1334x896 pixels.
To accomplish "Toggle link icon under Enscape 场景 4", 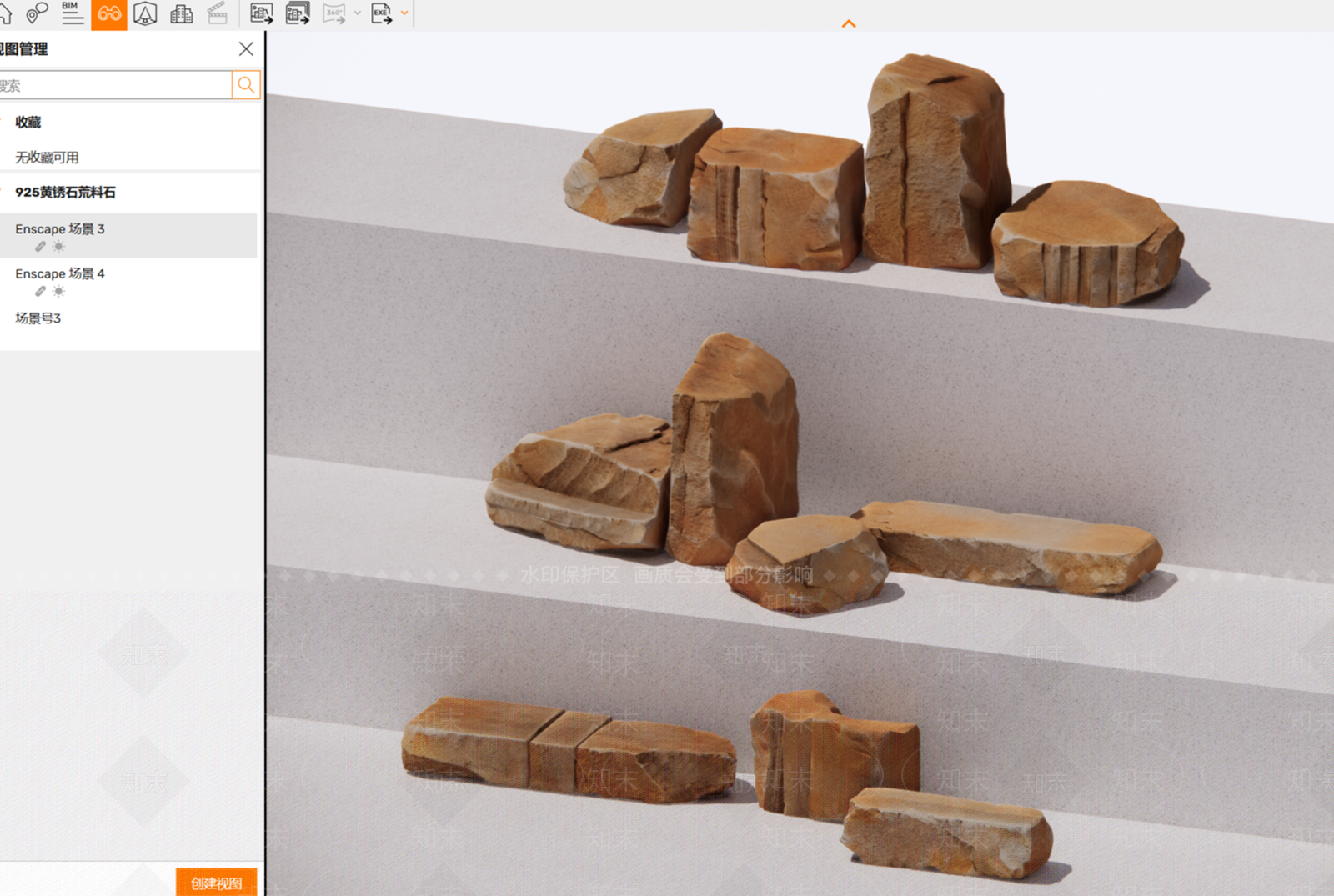I will [x=40, y=292].
